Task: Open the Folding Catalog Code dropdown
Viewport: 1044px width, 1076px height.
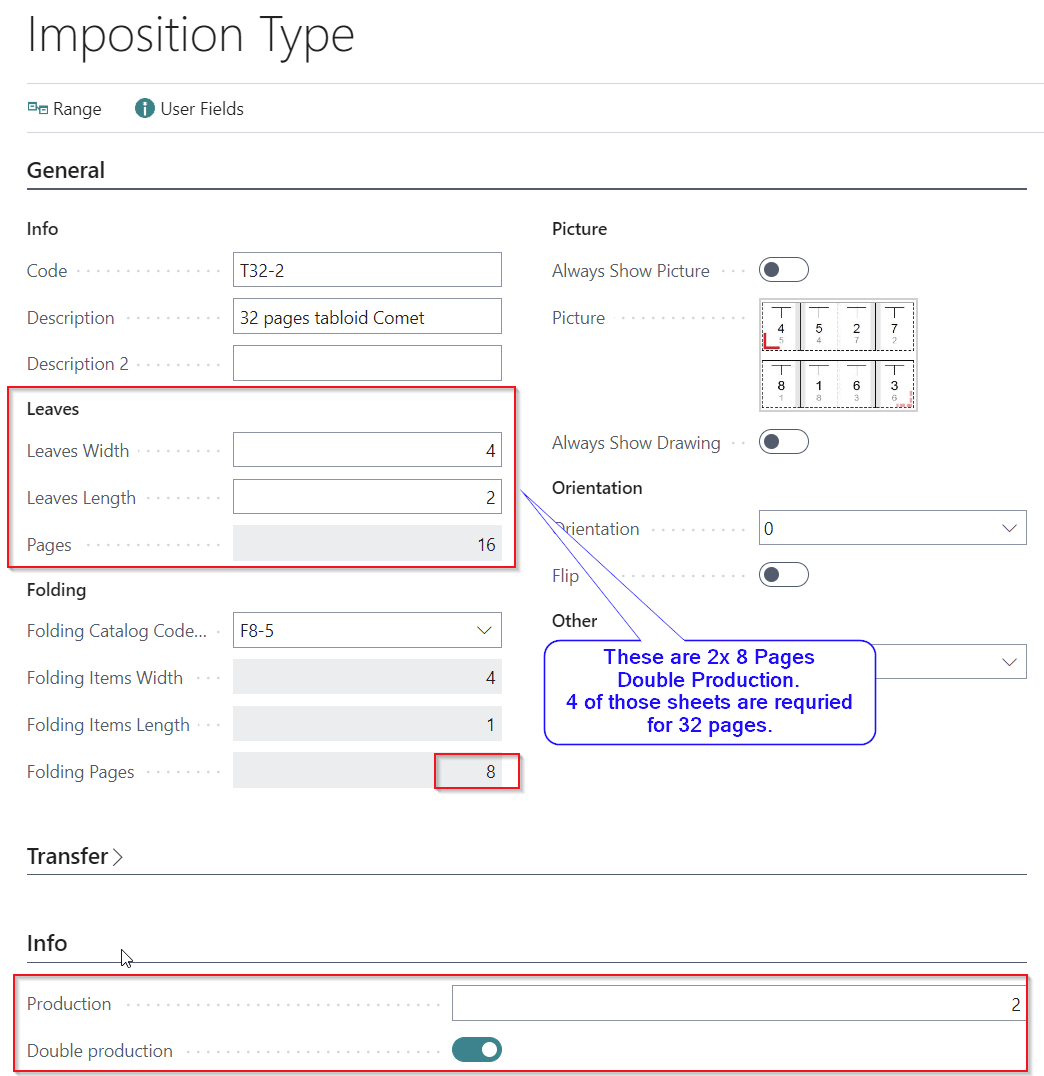Action: pos(484,631)
